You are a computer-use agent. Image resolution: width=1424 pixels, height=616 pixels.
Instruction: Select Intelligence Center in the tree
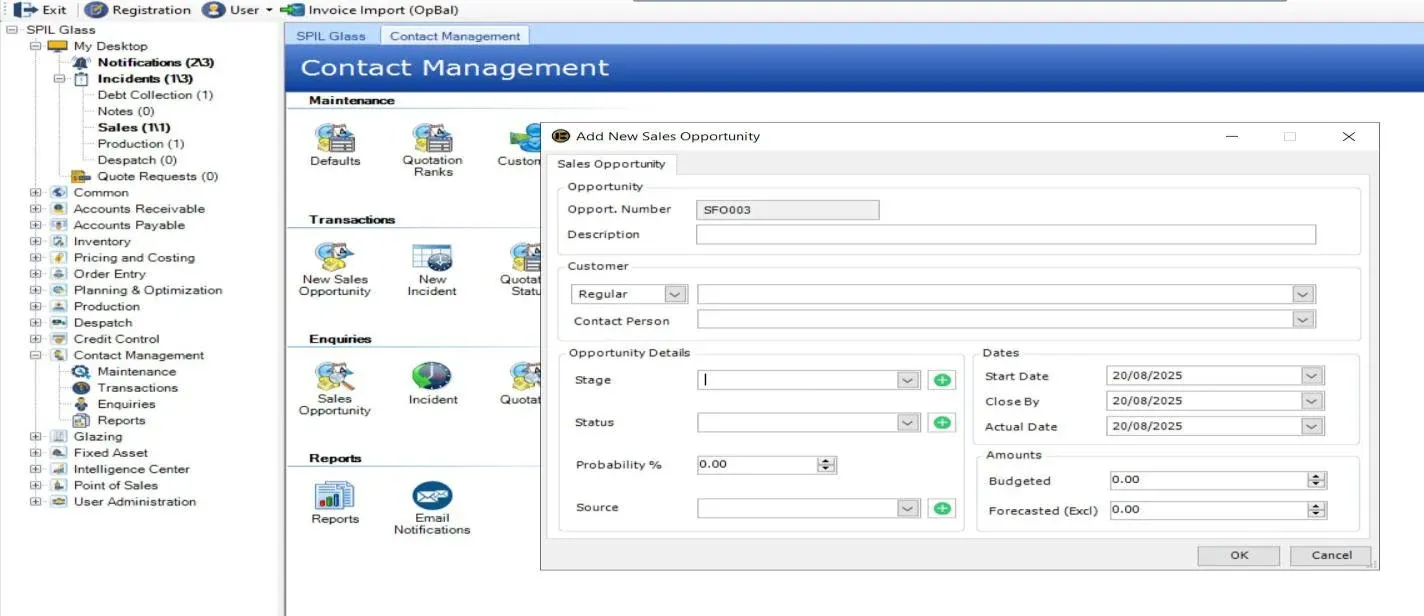pyautogui.click(x=131, y=469)
